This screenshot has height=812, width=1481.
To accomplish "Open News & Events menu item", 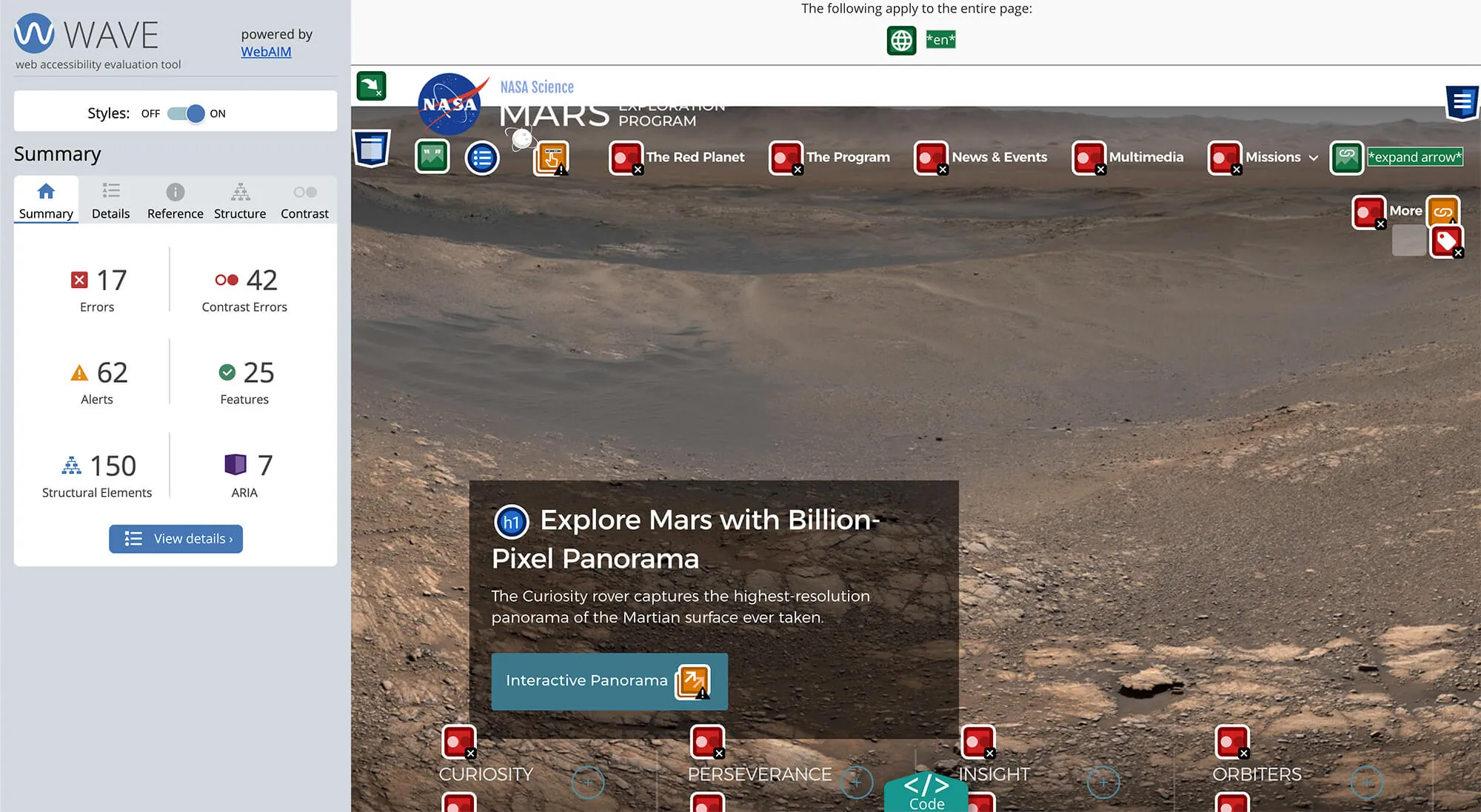I will click(1000, 157).
